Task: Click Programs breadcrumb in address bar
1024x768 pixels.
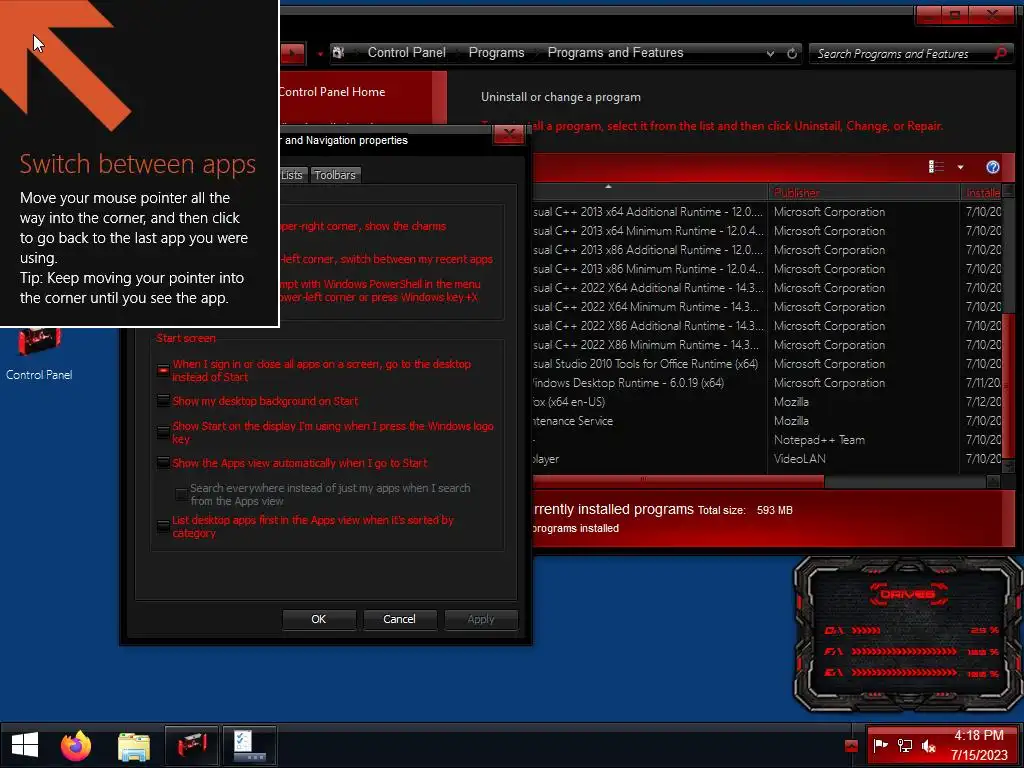Action: click(496, 52)
